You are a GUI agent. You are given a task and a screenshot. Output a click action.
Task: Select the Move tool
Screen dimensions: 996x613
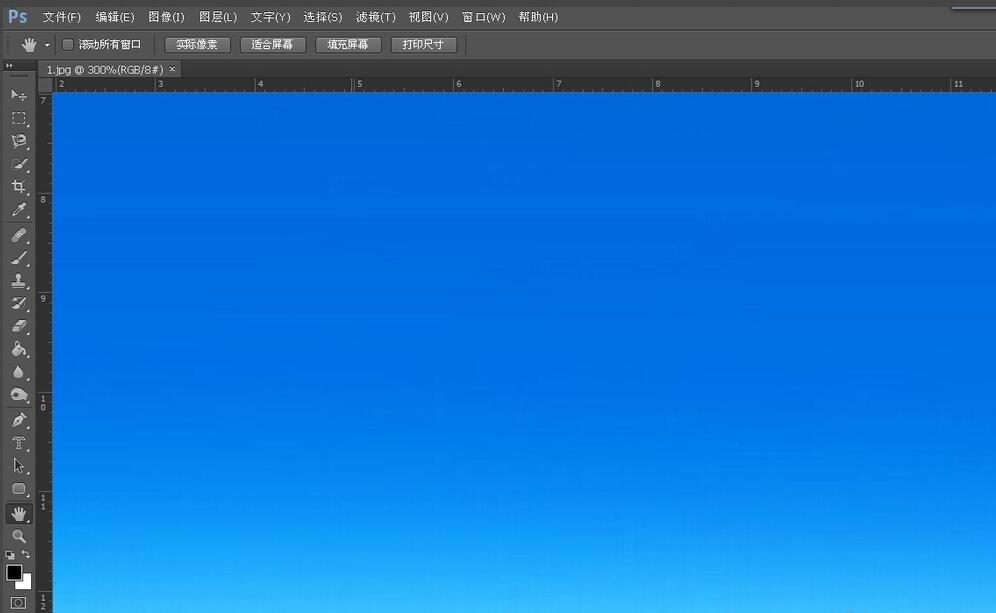click(x=18, y=95)
